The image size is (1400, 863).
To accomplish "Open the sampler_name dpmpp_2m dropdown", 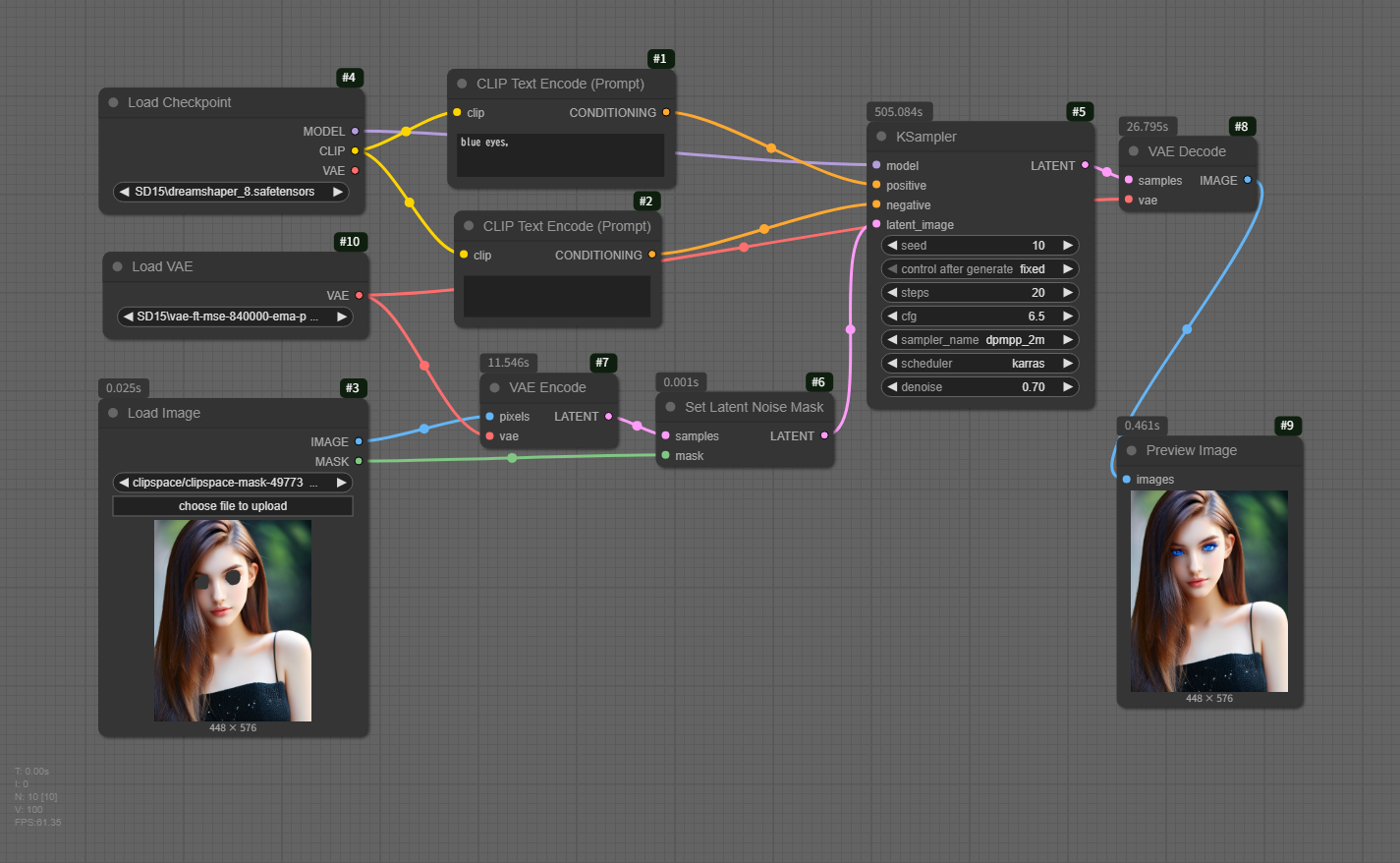I will click(979, 340).
